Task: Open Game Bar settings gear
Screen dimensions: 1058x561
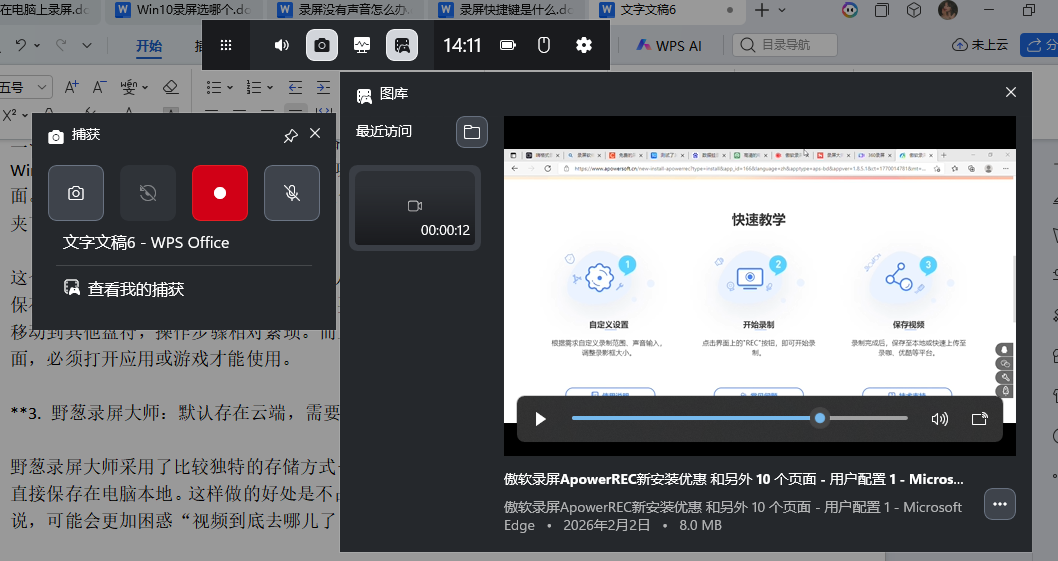Action: point(584,45)
